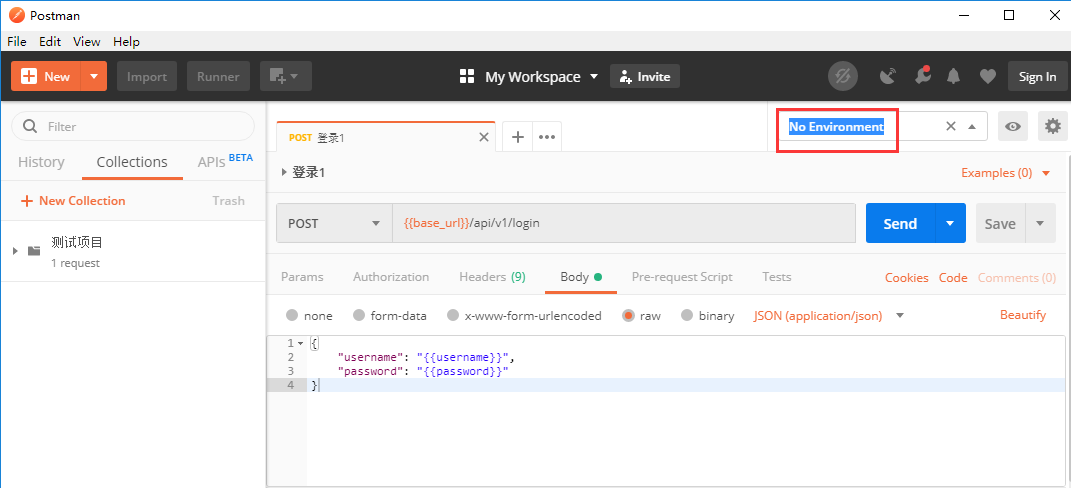Clear the environment selection with X
The image size is (1071, 488).
pos(950,126)
